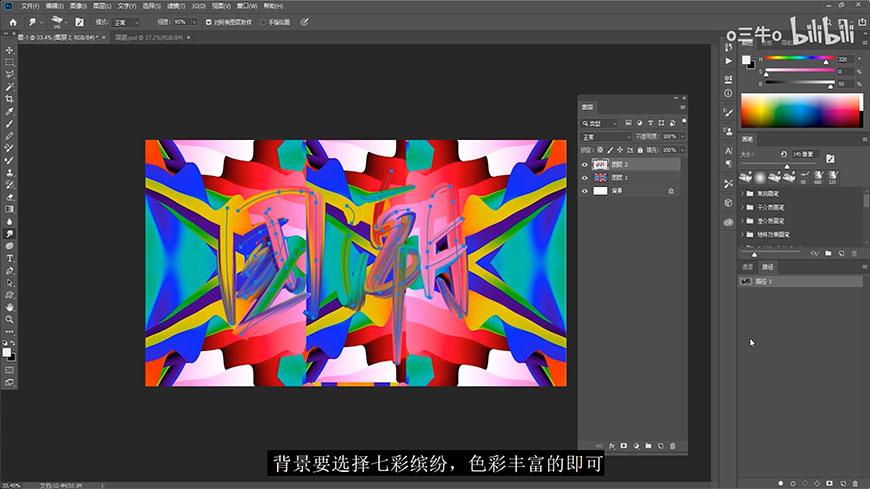Select the Move tool in toolbar
This screenshot has width=870, height=489.
9,50
